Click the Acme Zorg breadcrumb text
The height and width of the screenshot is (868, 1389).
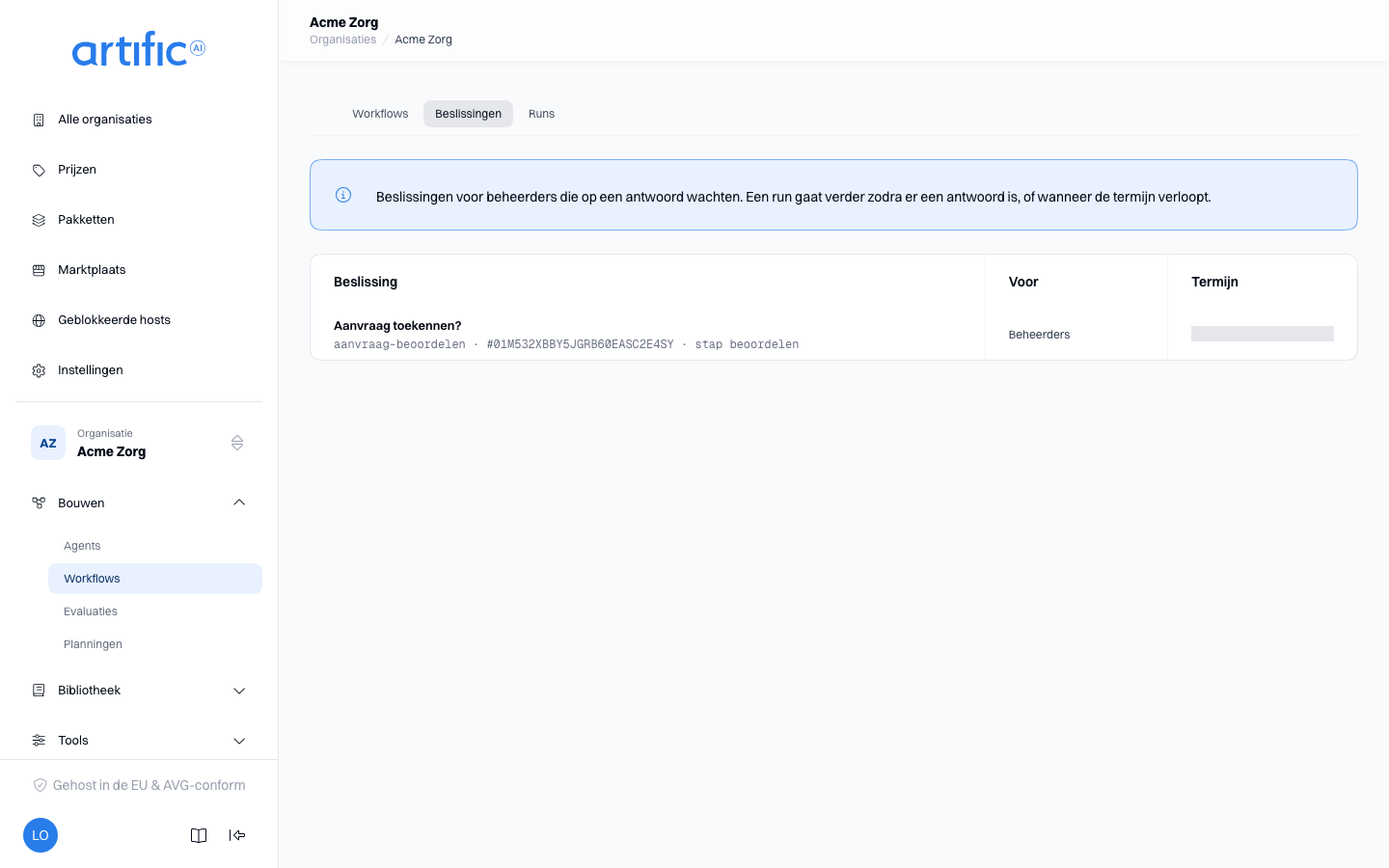point(423,40)
